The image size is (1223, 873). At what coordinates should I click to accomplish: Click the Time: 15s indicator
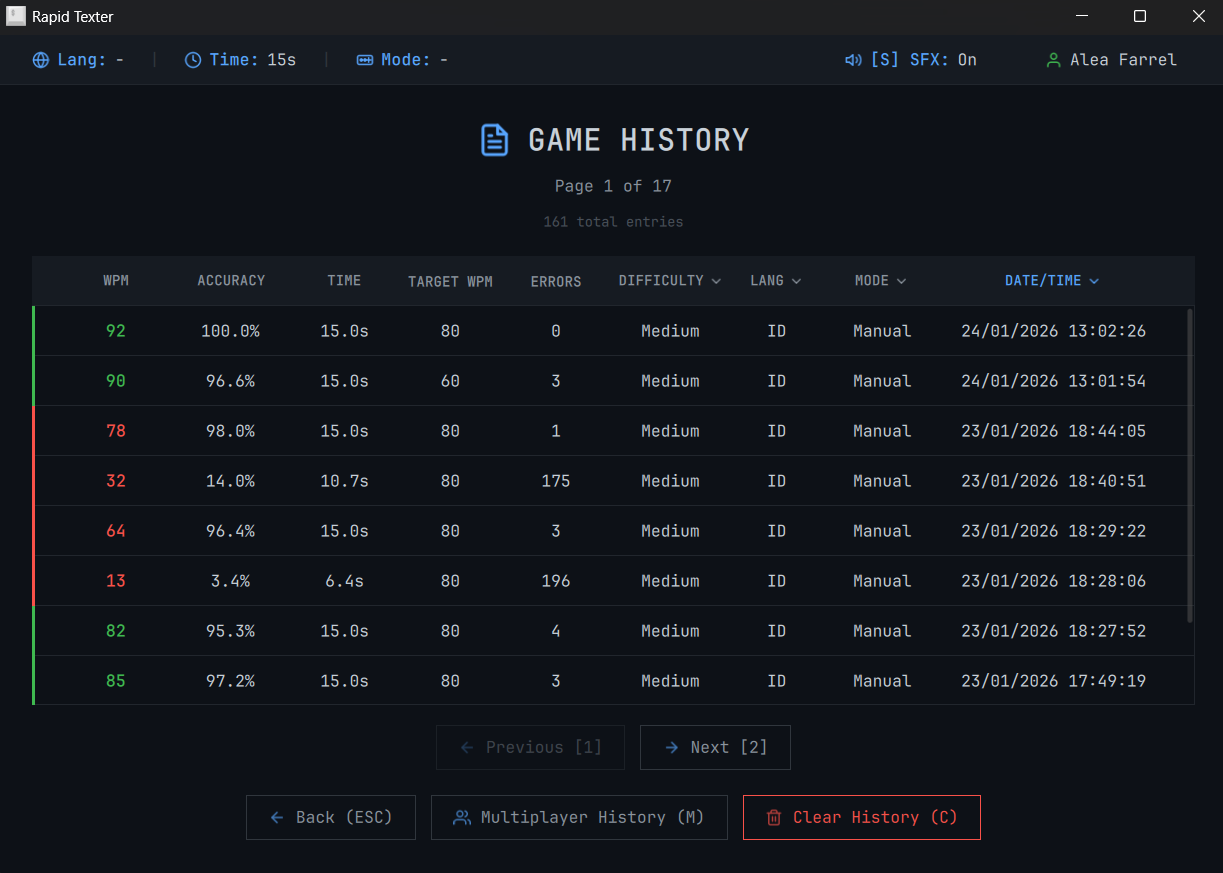click(240, 60)
